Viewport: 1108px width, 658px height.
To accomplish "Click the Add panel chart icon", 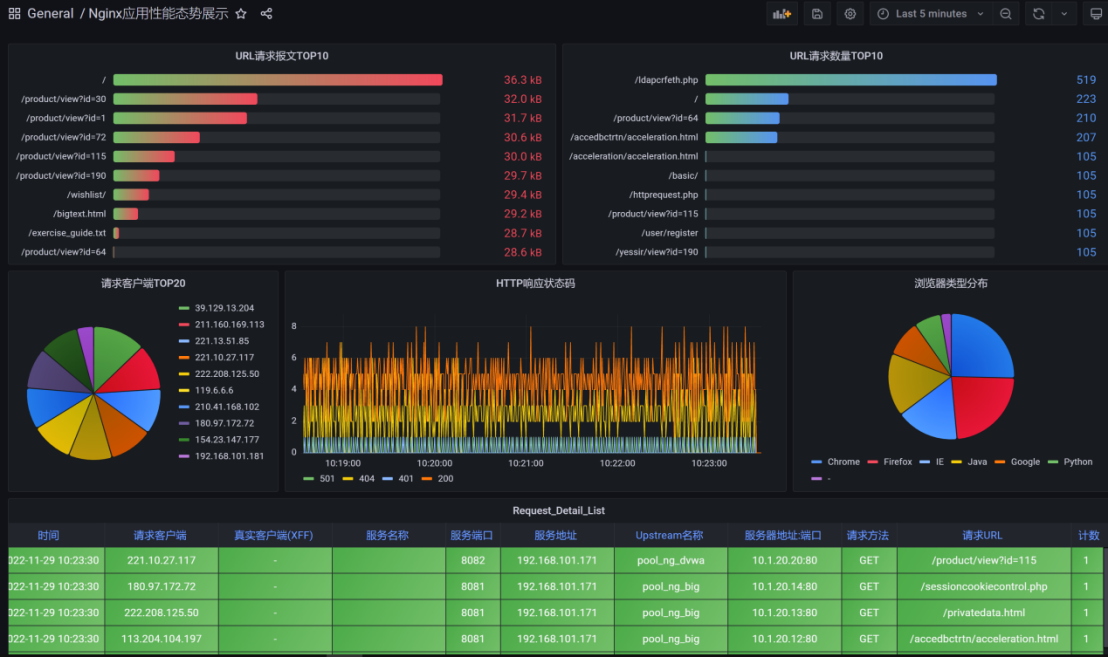I will click(x=782, y=13).
